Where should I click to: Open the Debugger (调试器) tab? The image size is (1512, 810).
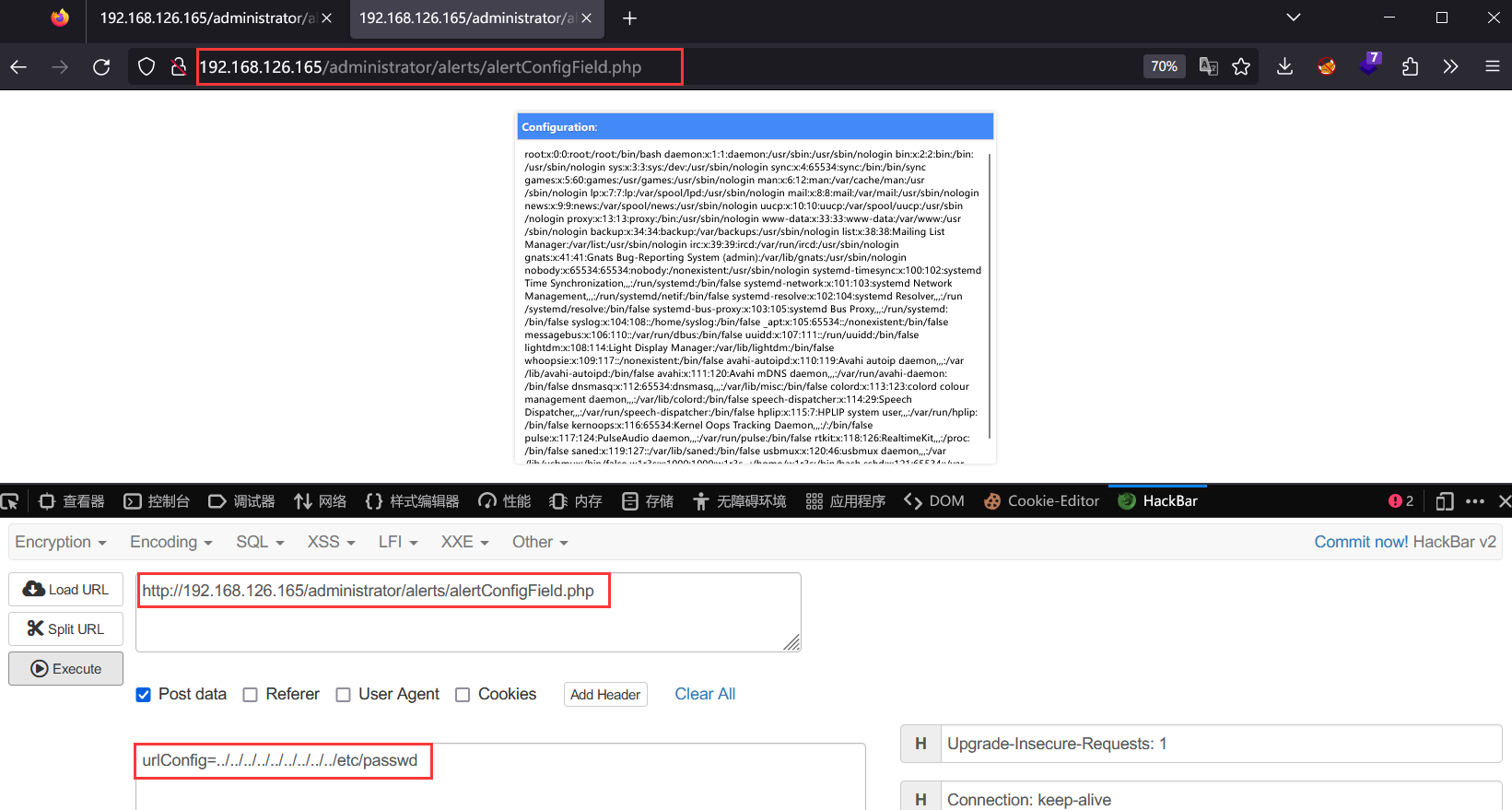point(241,501)
